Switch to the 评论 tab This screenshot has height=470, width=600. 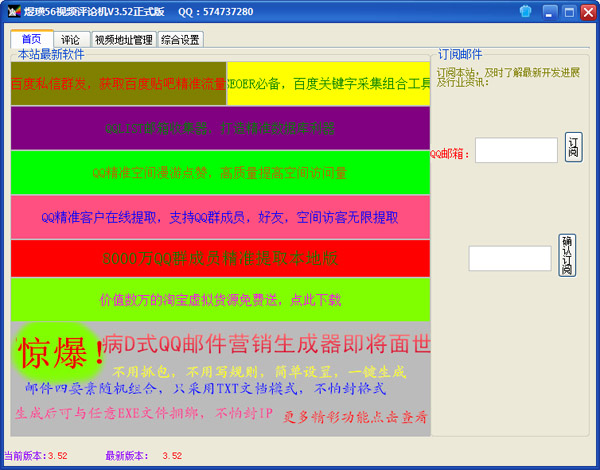click(72, 40)
